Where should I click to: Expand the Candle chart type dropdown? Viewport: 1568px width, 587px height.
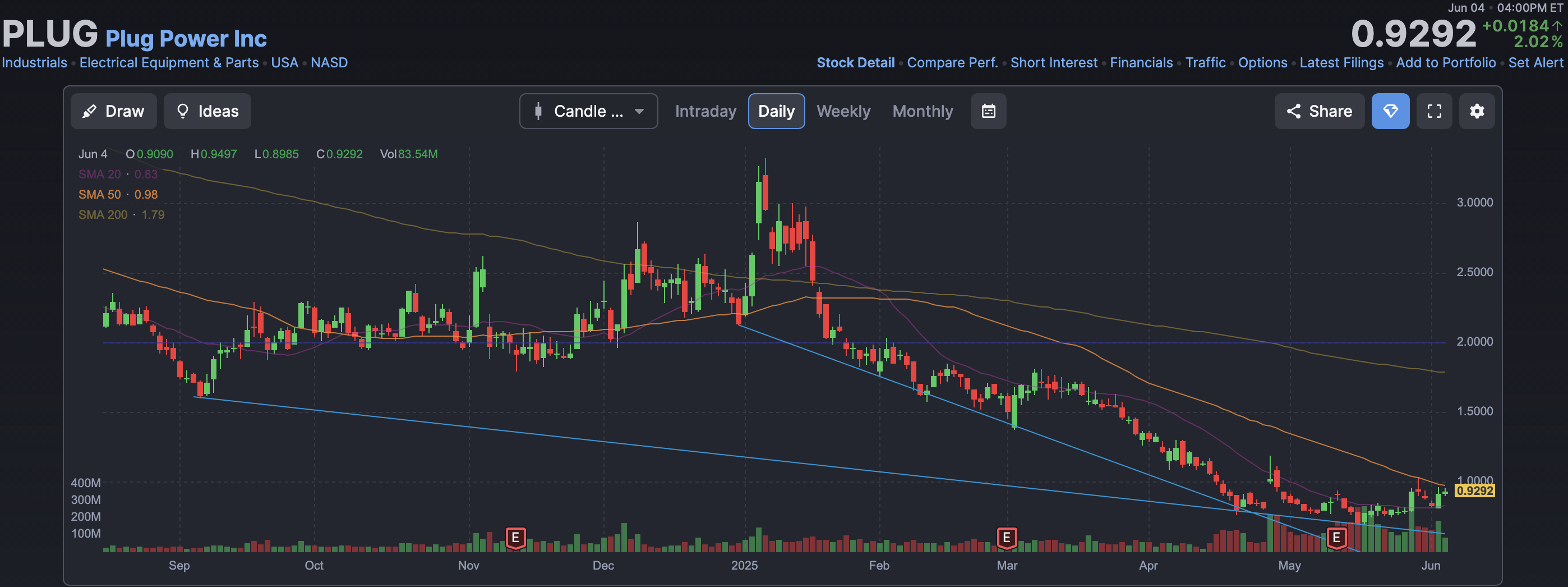[x=588, y=111]
